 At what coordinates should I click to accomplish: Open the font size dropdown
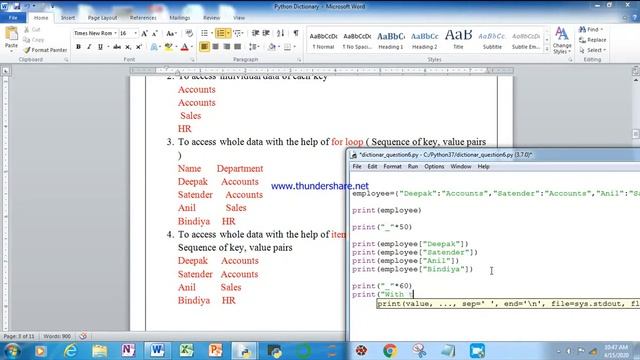coord(136,33)
